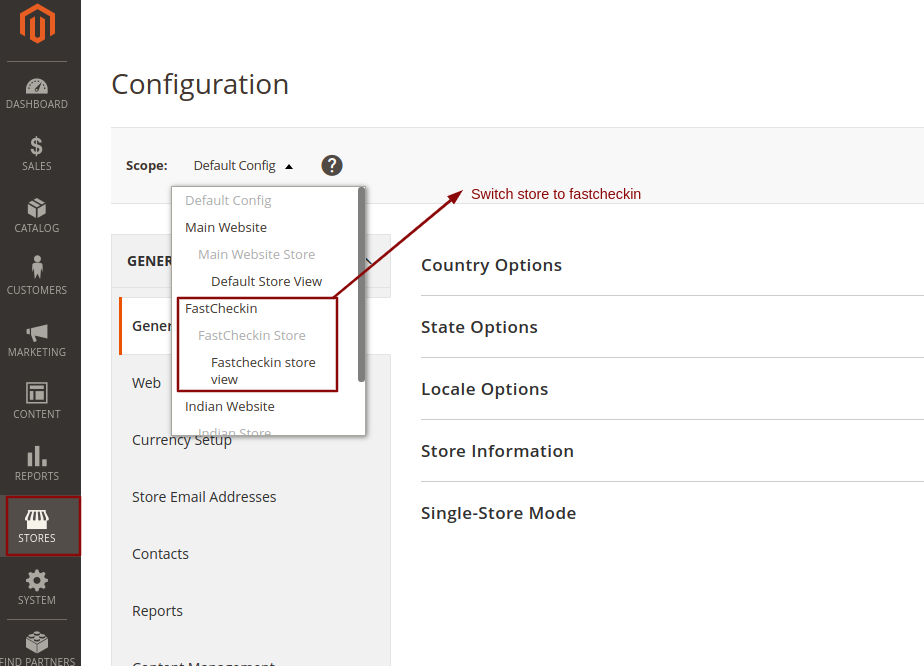Choose Indian Website in scope list
Screen dimensions: 924x666
click(230, 407)
